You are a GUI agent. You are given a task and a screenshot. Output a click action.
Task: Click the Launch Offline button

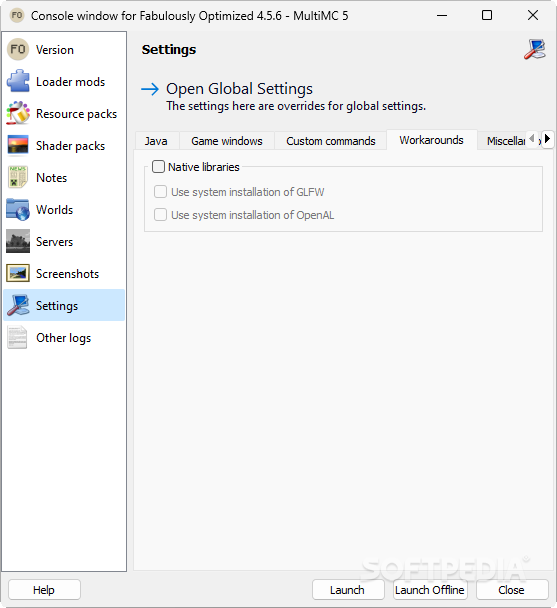(x=430, y=590)
